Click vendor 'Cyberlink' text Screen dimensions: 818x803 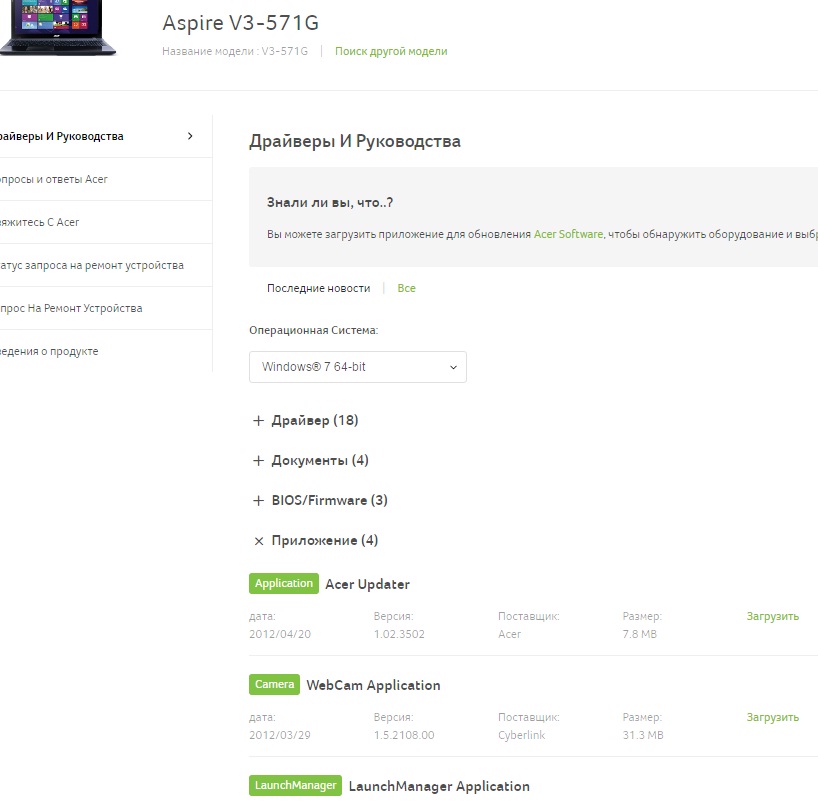(x=522, y=735)
